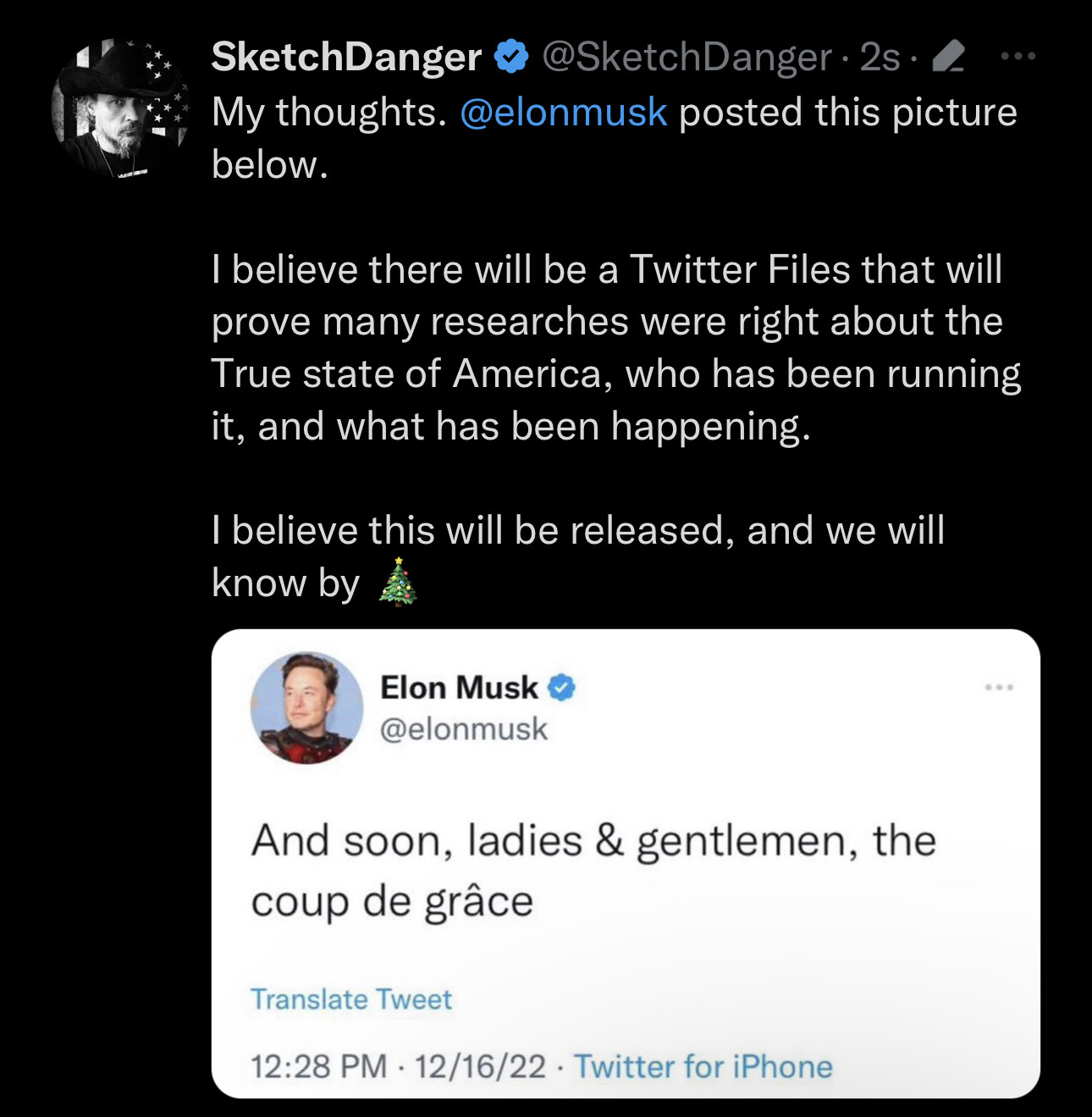Click the Elon Musk name in screenshot

459,688
